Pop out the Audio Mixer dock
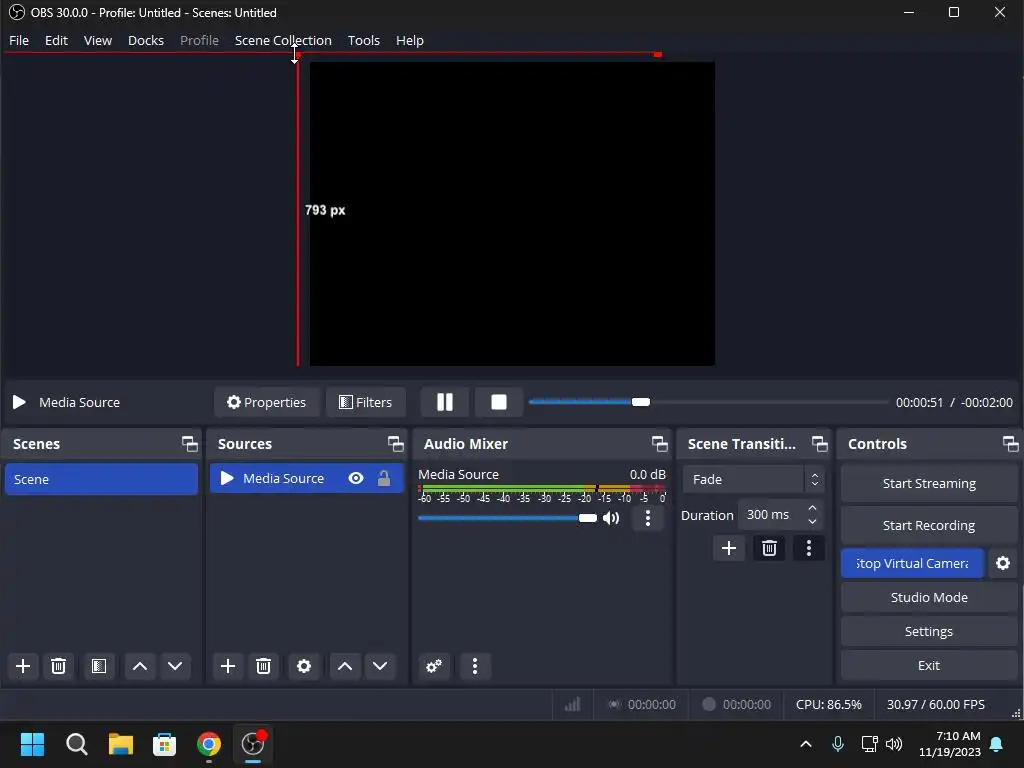Image resolution: width=1024 pixels, height=768 pixels. (x=660, y=444)
